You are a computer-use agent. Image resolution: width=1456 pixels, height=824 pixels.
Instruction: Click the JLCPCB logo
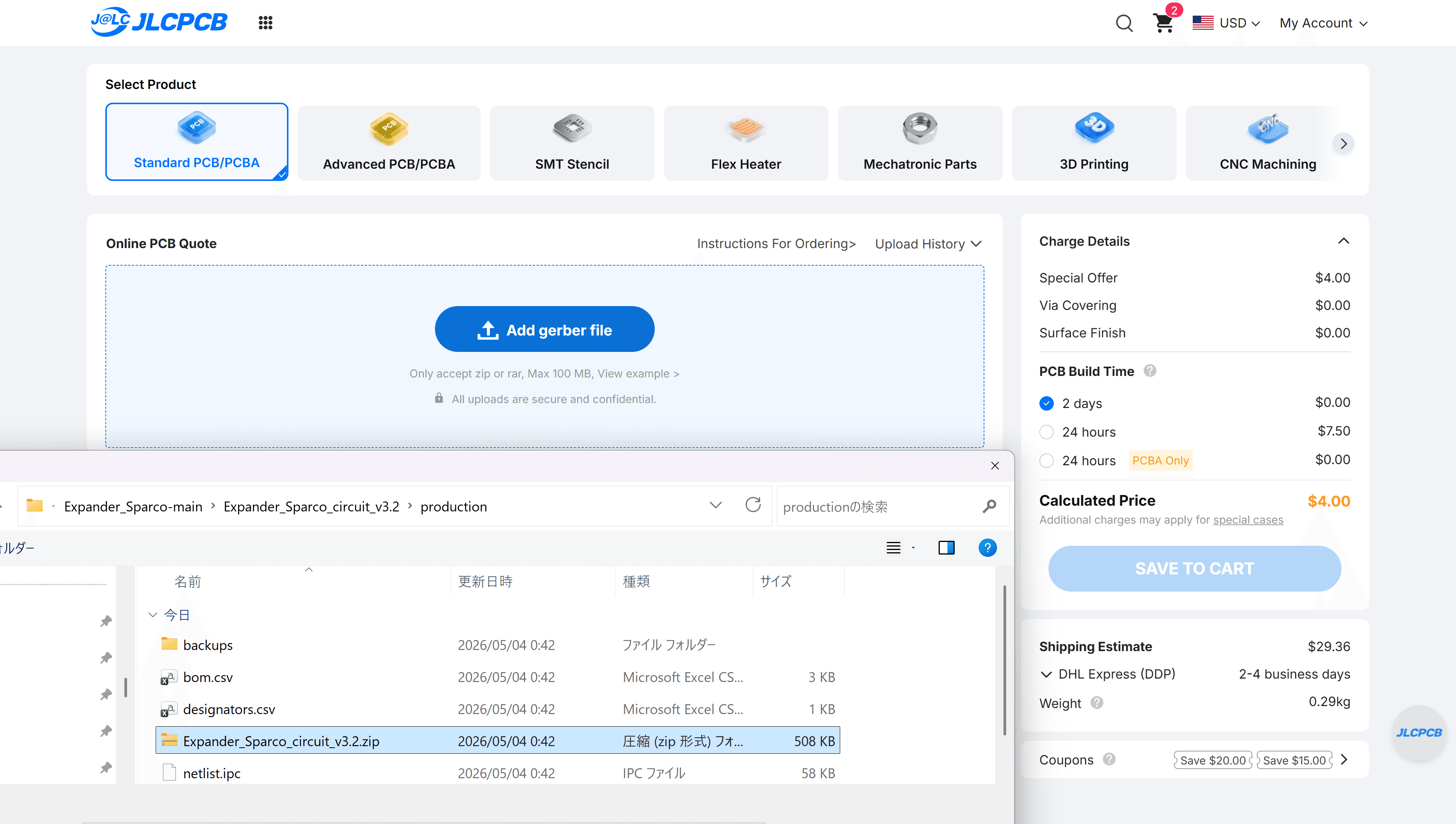click(159, 22)
